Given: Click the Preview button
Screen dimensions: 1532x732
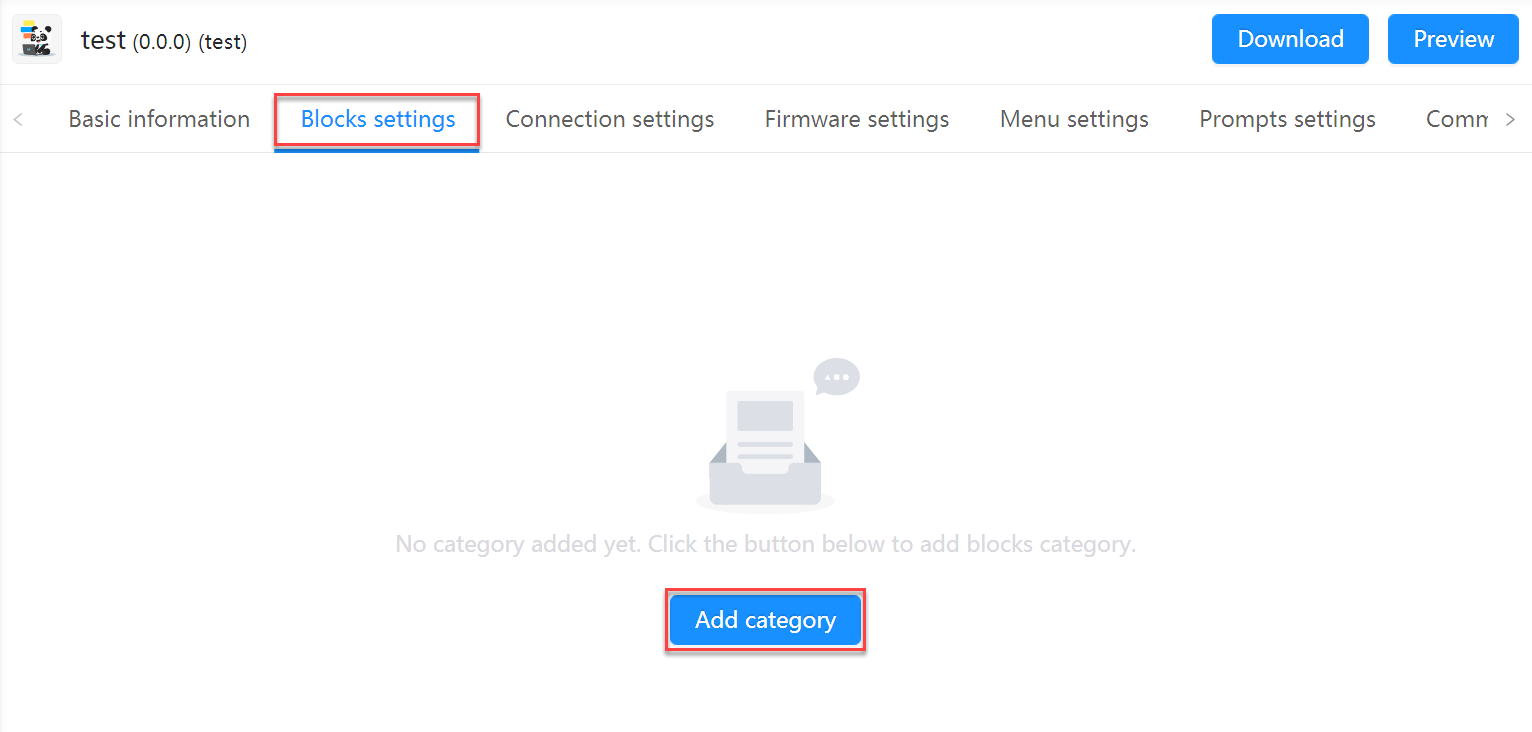Looking at the screenshot, I should click(1453, 39).
